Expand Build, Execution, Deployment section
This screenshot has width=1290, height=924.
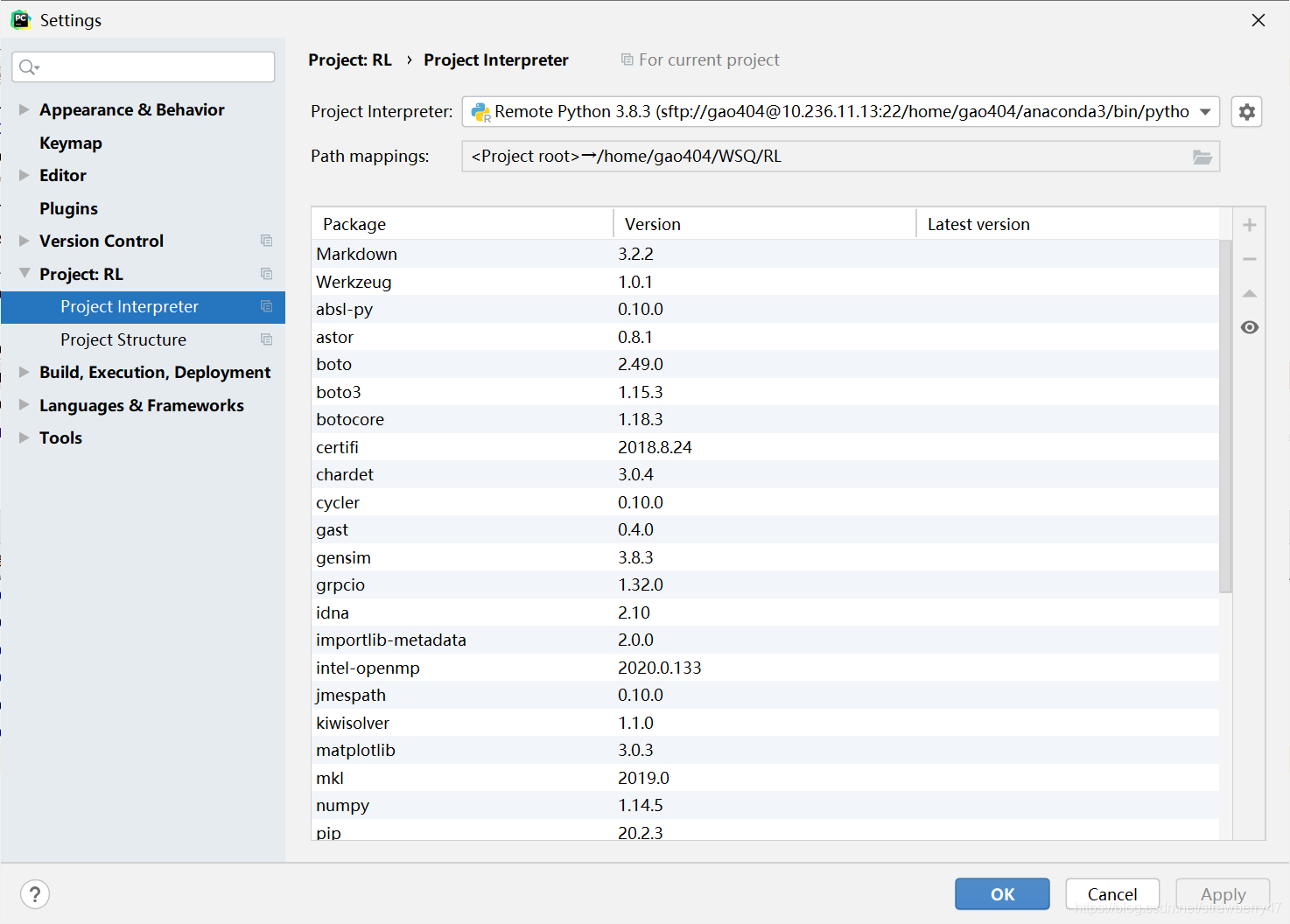click(25, 372)
